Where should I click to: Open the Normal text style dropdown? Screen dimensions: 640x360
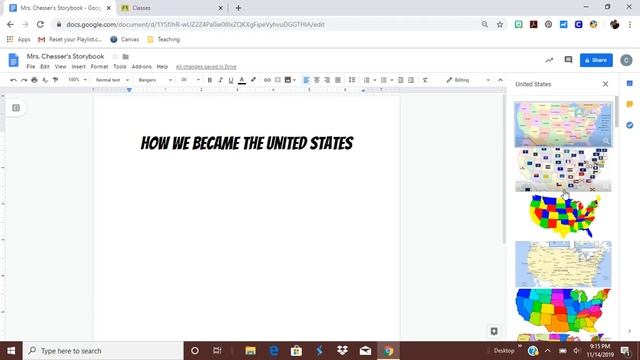[112, 80]
